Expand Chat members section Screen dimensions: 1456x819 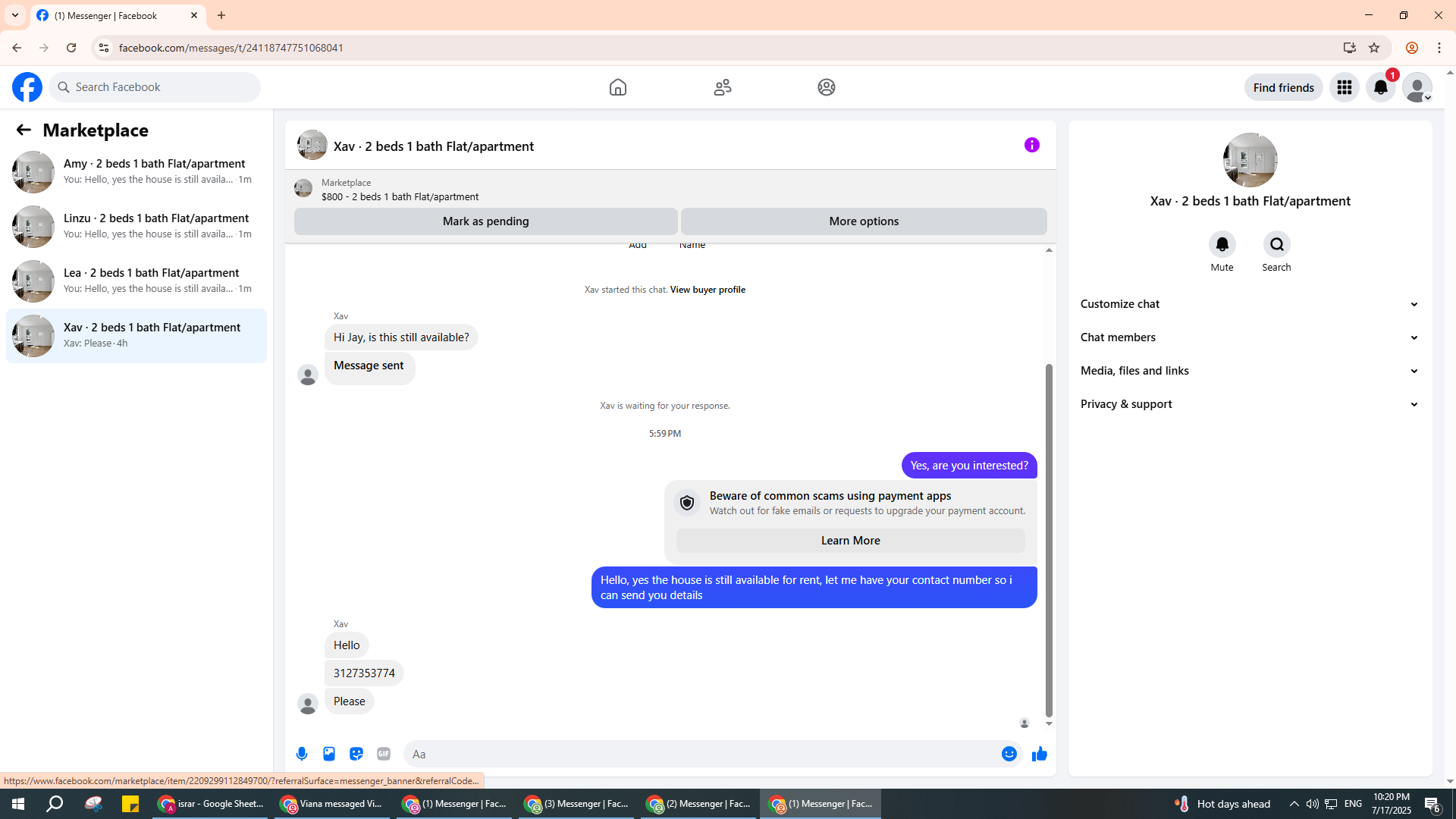[x=1250, y=337]
